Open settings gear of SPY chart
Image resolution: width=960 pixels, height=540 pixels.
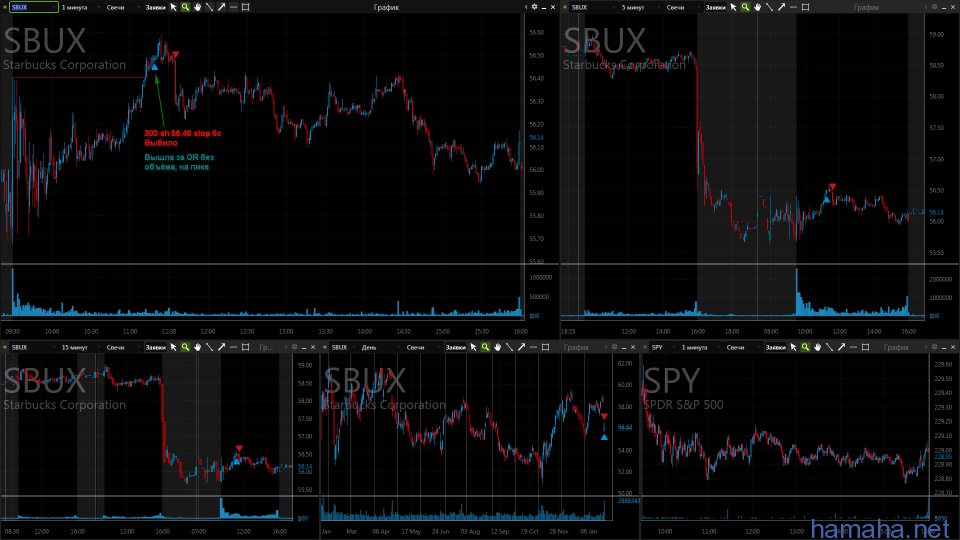pyautogui.click(x=934, y=347)
